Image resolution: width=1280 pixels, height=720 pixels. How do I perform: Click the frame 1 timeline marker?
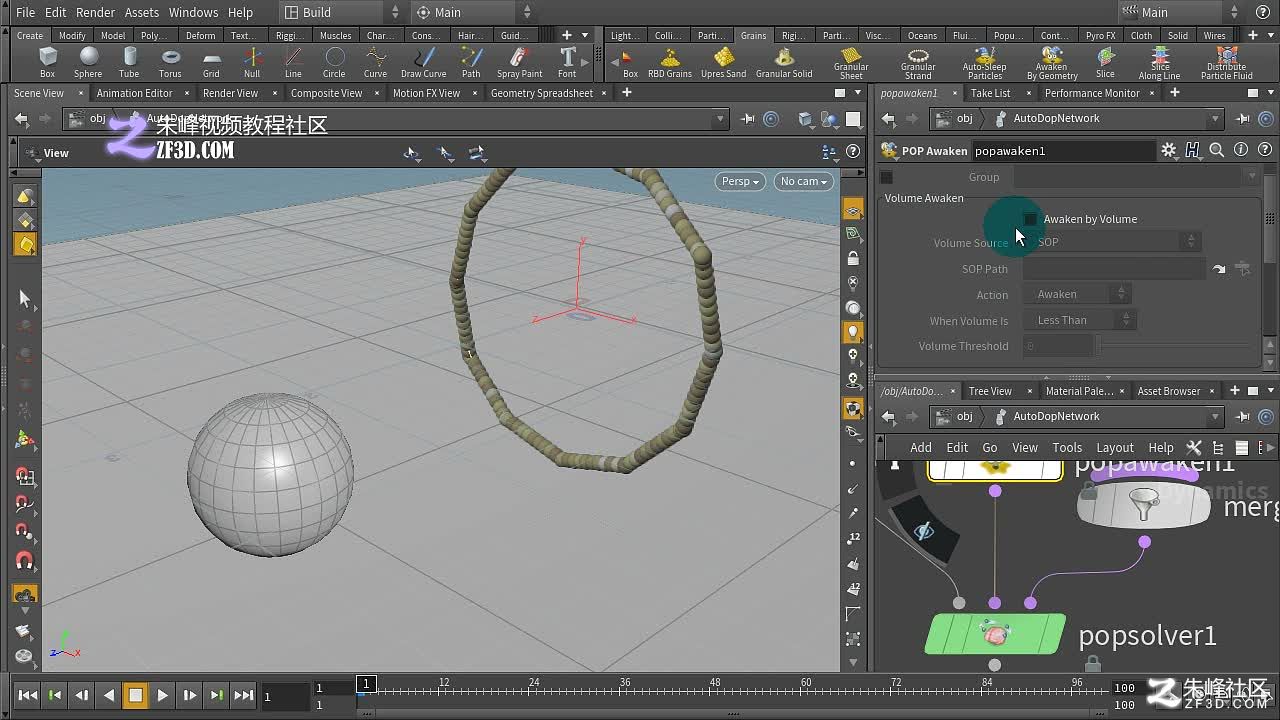(x=366, y=684)
